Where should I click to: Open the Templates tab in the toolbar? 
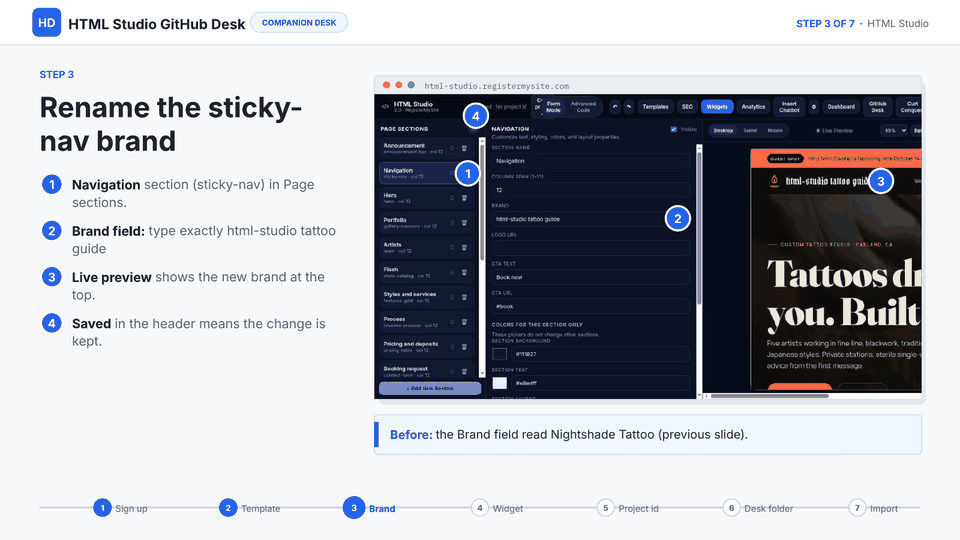click(x=655, y=107)
